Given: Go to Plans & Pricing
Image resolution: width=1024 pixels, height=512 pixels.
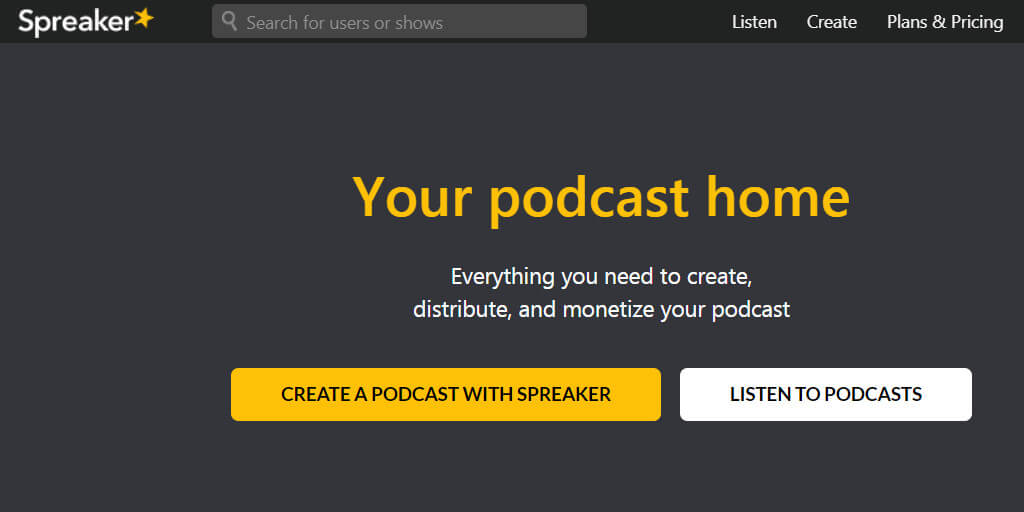Looking at the screenshot, I should (945, 22).
